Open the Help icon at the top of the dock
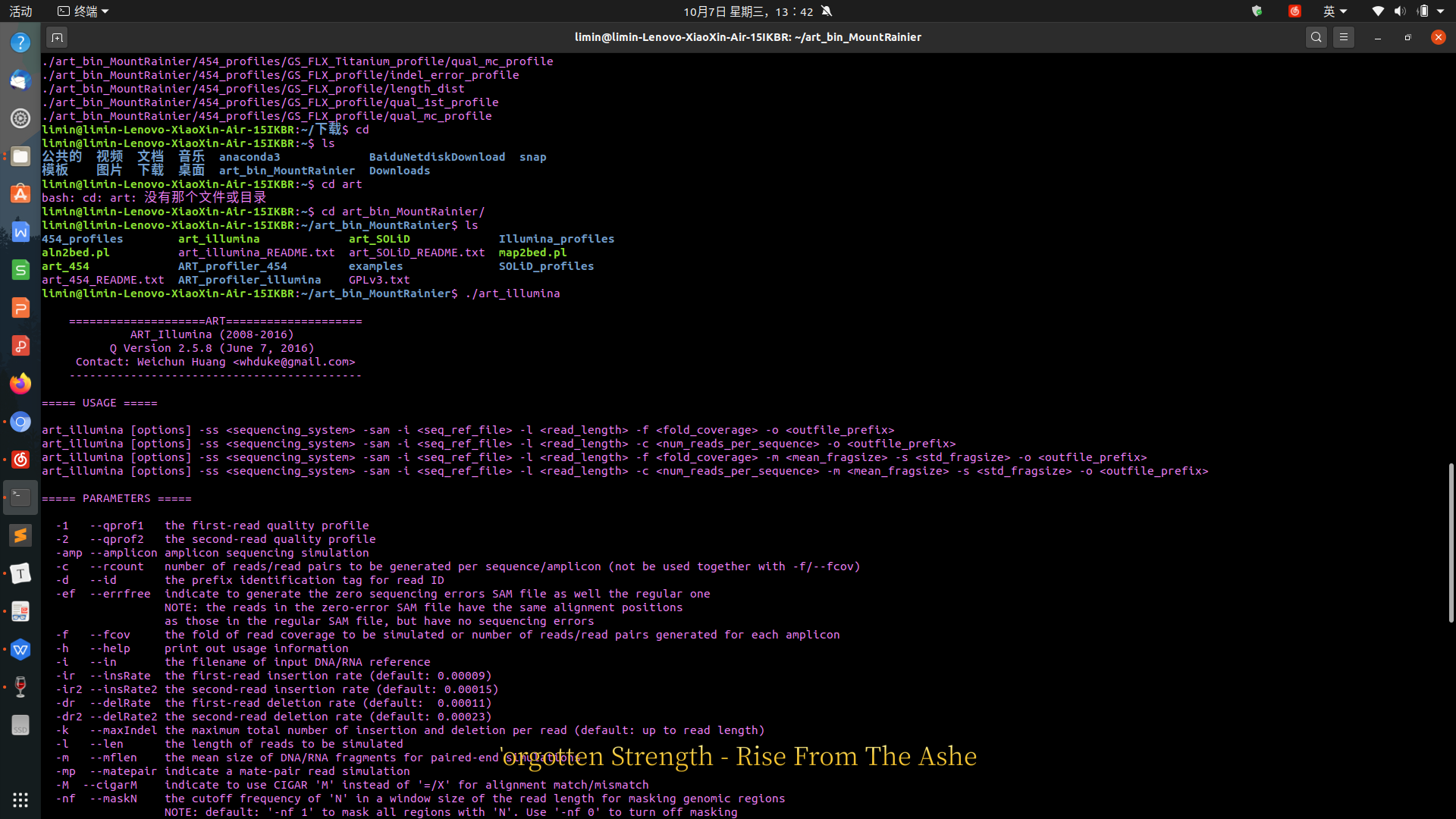 tap(20, 42)
